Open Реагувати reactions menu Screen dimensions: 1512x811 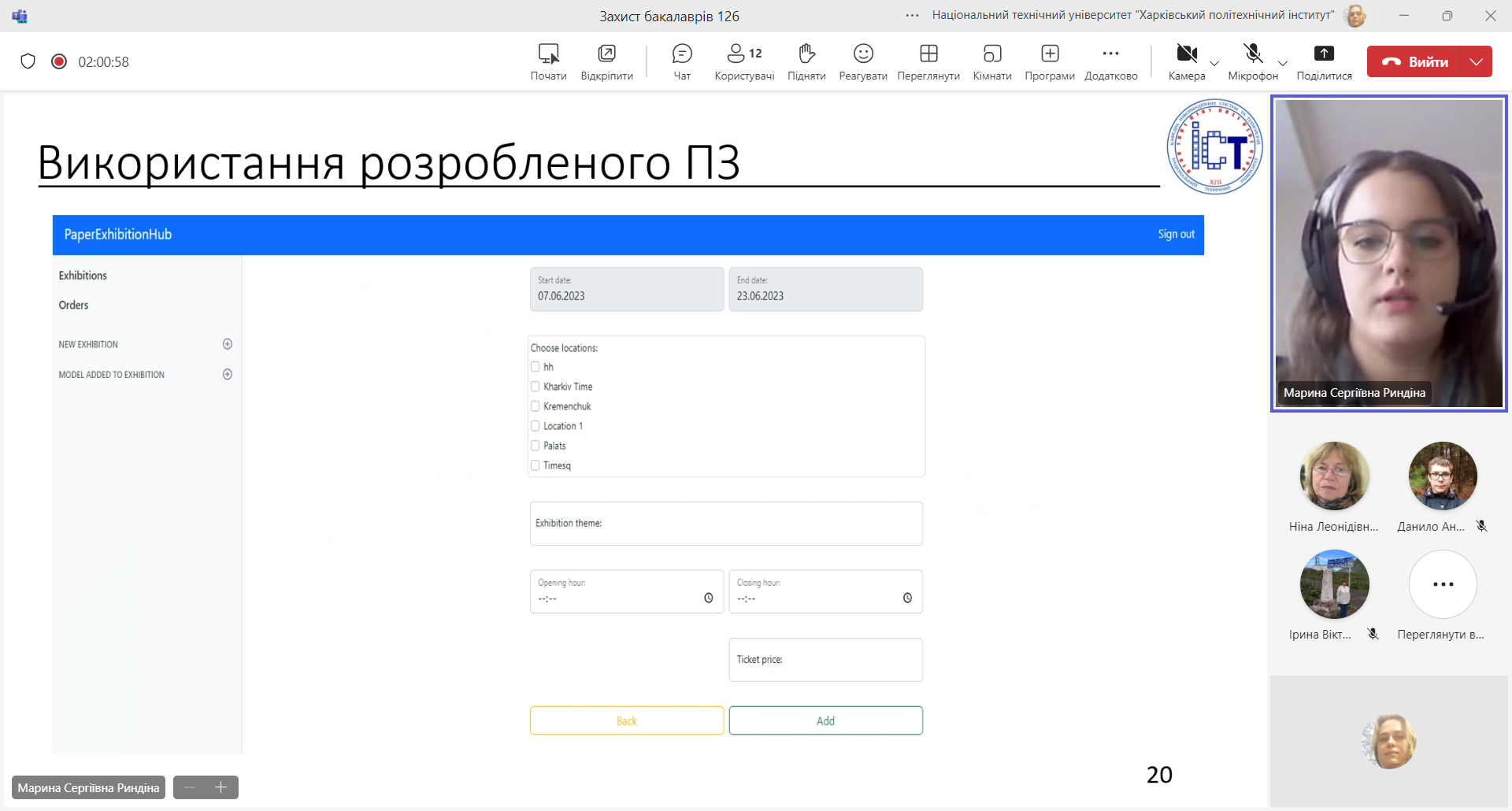click(x=863, y=61)
